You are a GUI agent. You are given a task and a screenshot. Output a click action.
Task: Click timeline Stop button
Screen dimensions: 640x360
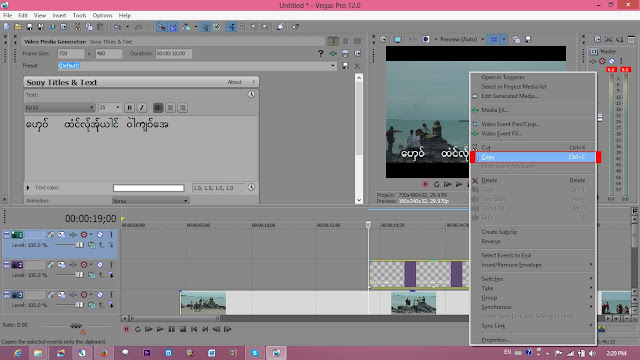pyautogui.click(x=183, y=329)
